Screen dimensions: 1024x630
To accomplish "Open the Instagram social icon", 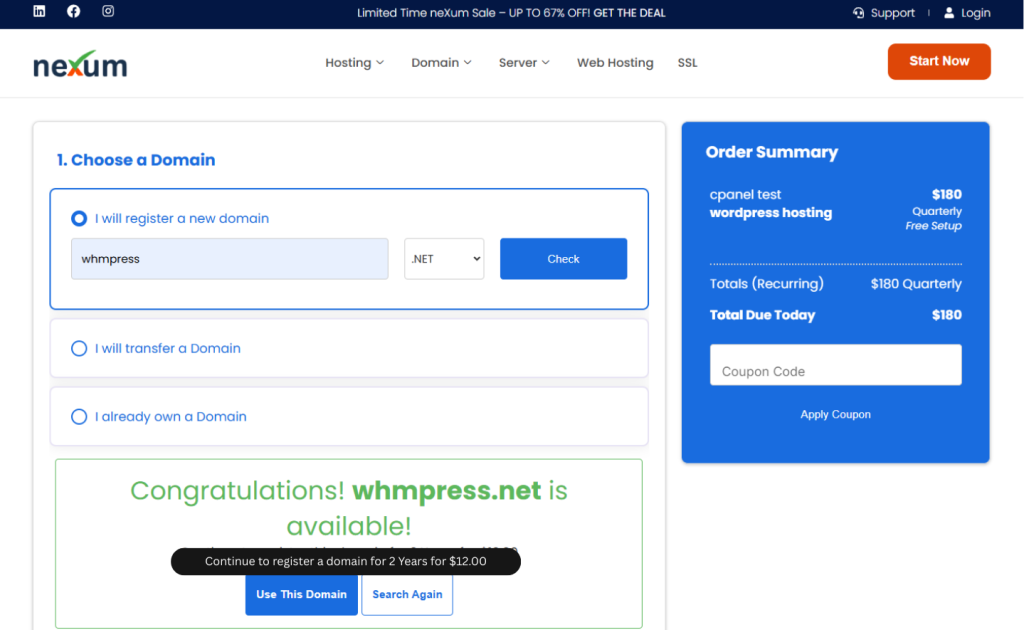I will [108, 12].
